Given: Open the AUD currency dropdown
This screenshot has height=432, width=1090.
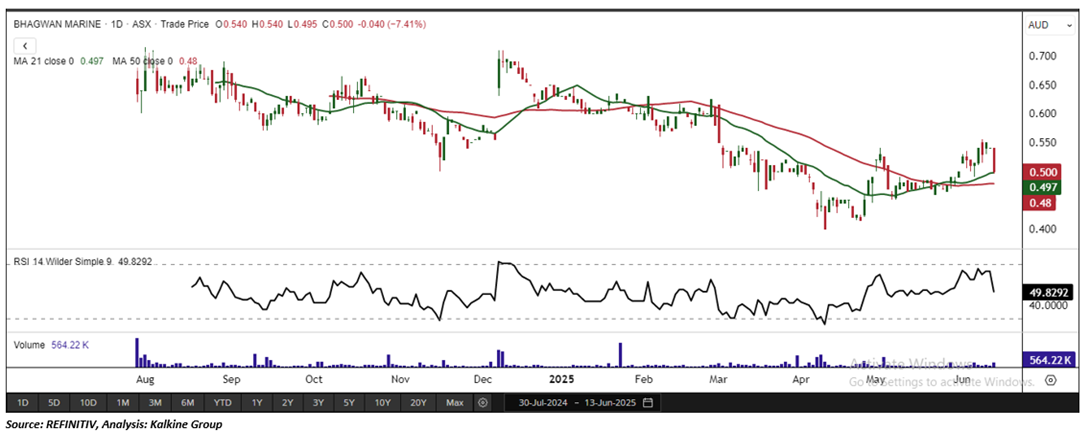Looking at the screenshot, I should pyautogui.click(x=1050, y=25).
